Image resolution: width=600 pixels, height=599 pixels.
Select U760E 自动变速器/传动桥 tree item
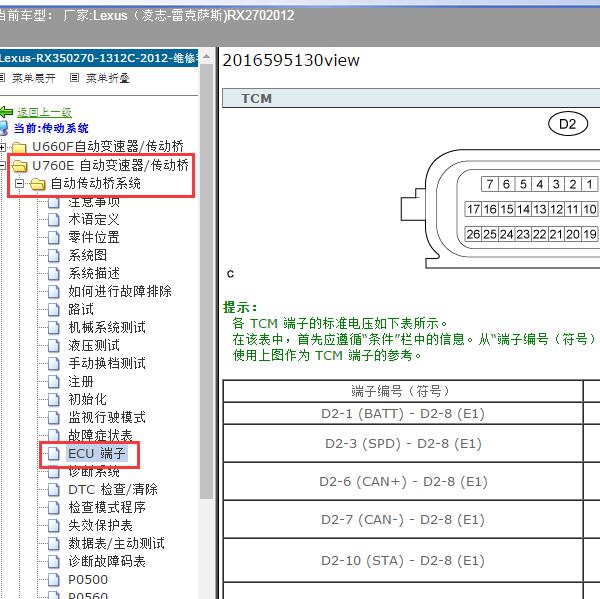tap(110, 165)
